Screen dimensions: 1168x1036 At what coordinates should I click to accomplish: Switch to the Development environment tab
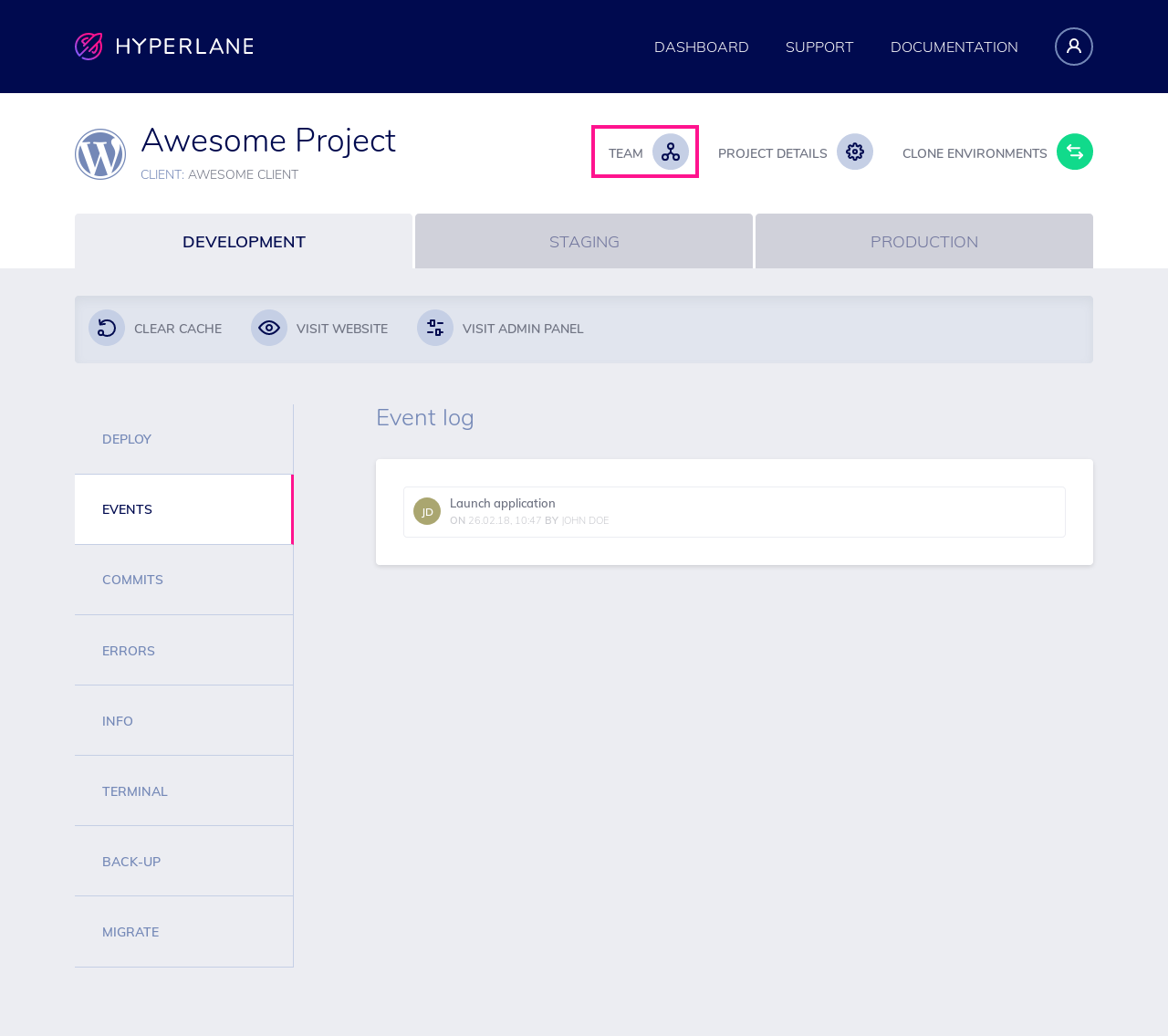(244, 241)
